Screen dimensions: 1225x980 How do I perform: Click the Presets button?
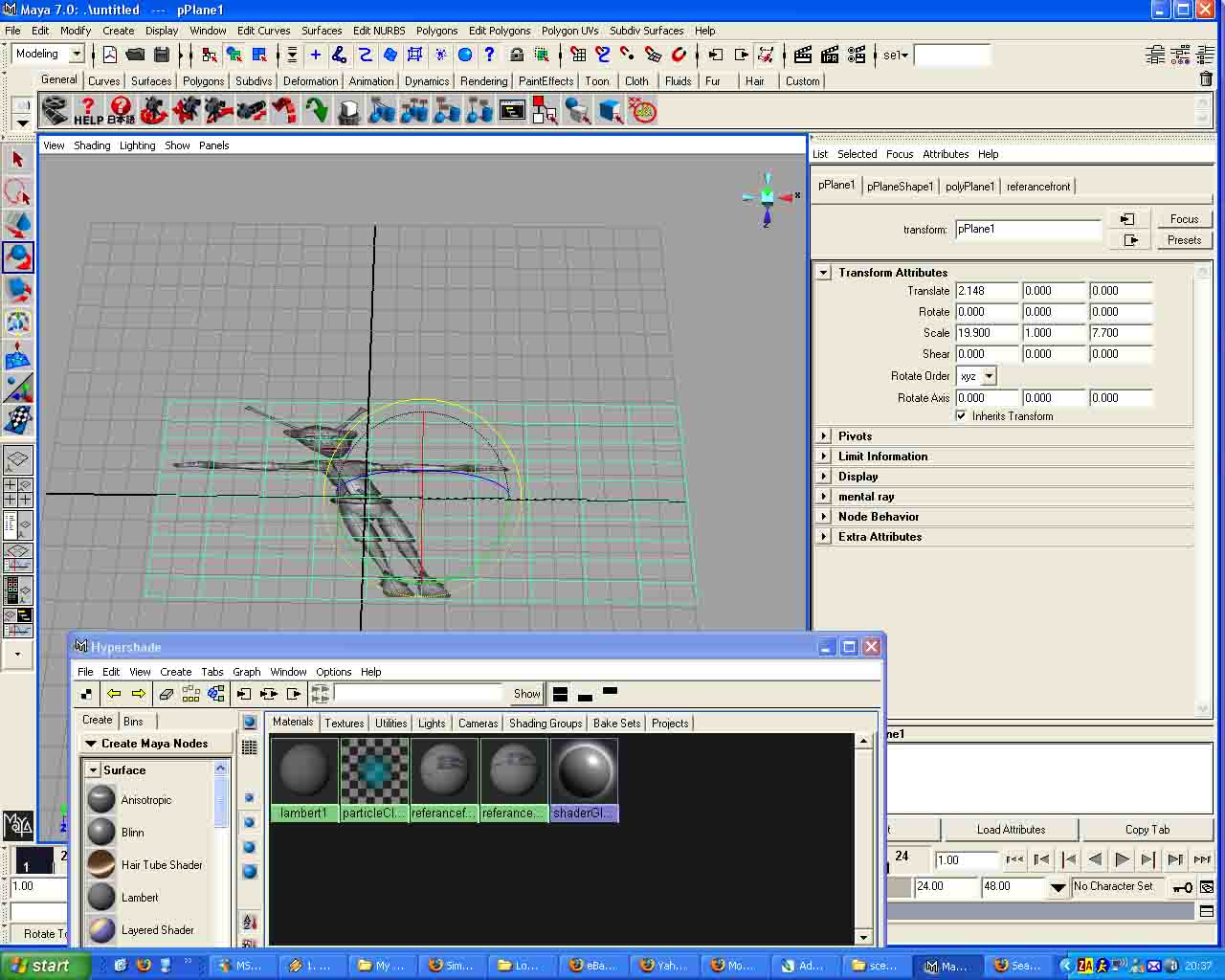pyautogui.click(x=1184, y=240)
